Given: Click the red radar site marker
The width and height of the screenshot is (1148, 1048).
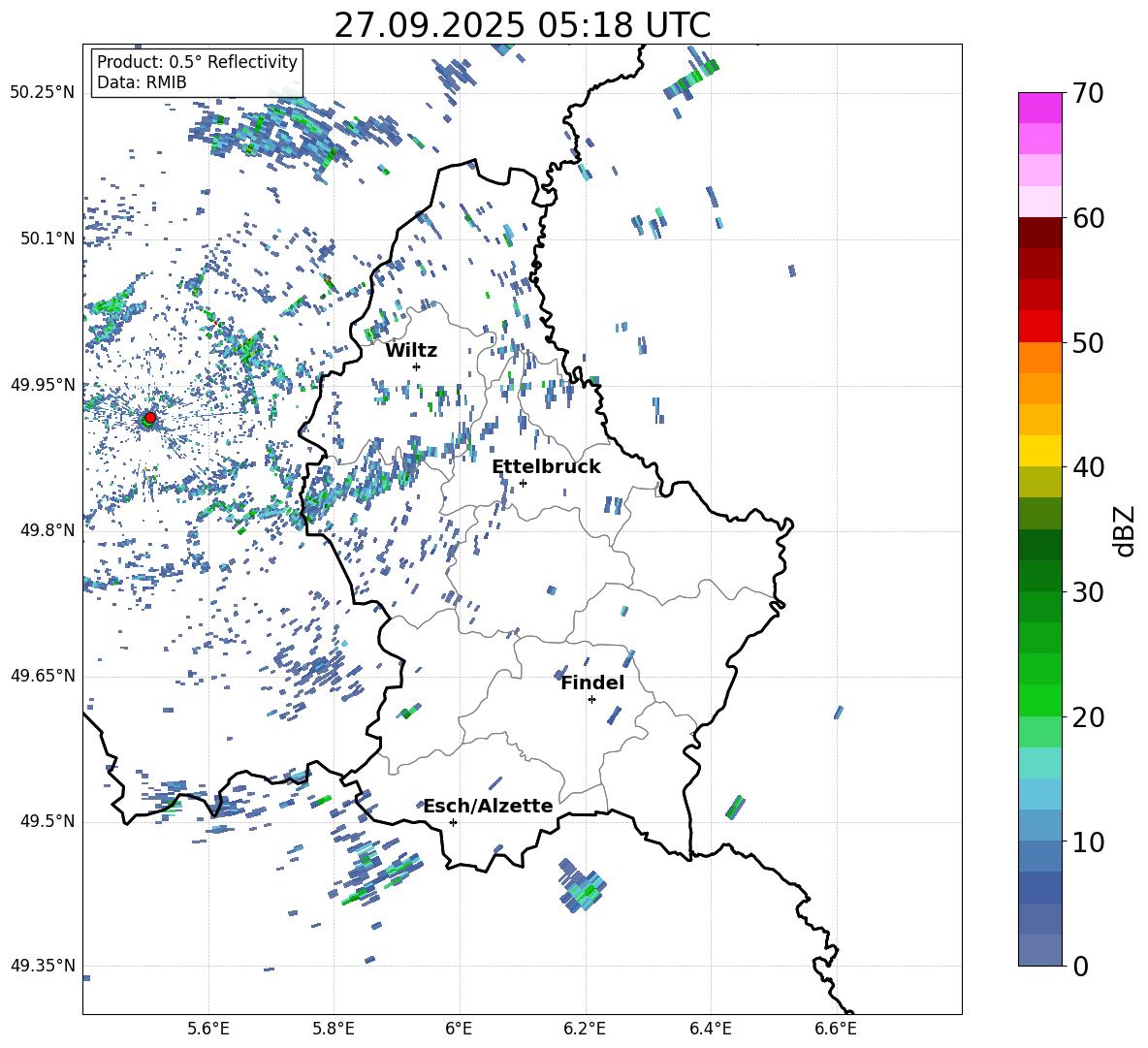Looking at the screenshot, I should [x=150, y=417].
